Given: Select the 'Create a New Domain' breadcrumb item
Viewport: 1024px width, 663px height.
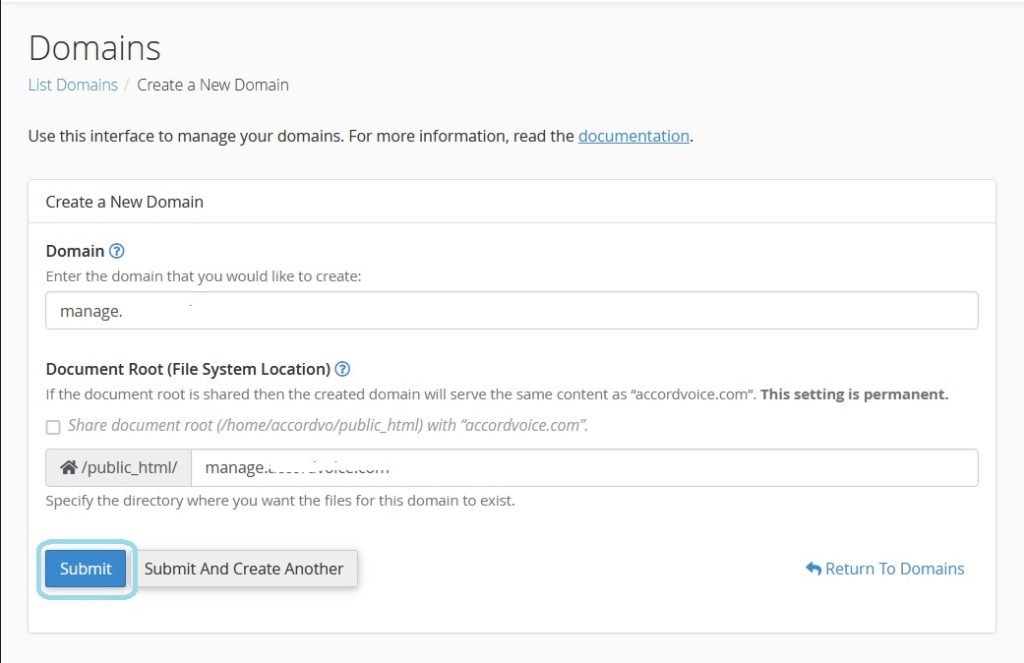Looking at the screenshot, I should coord(213,85).
